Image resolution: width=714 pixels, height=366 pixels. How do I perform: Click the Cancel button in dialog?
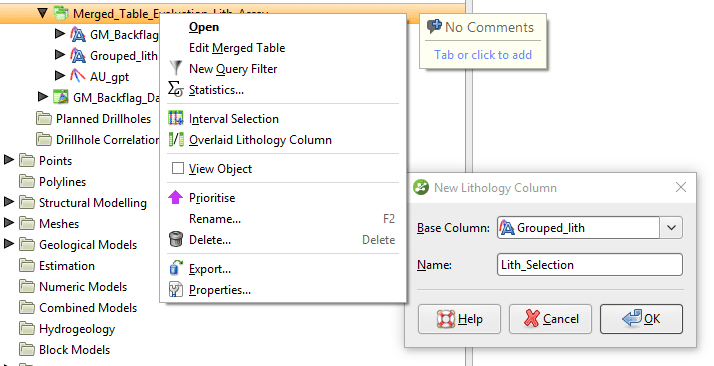click(550, 319)
